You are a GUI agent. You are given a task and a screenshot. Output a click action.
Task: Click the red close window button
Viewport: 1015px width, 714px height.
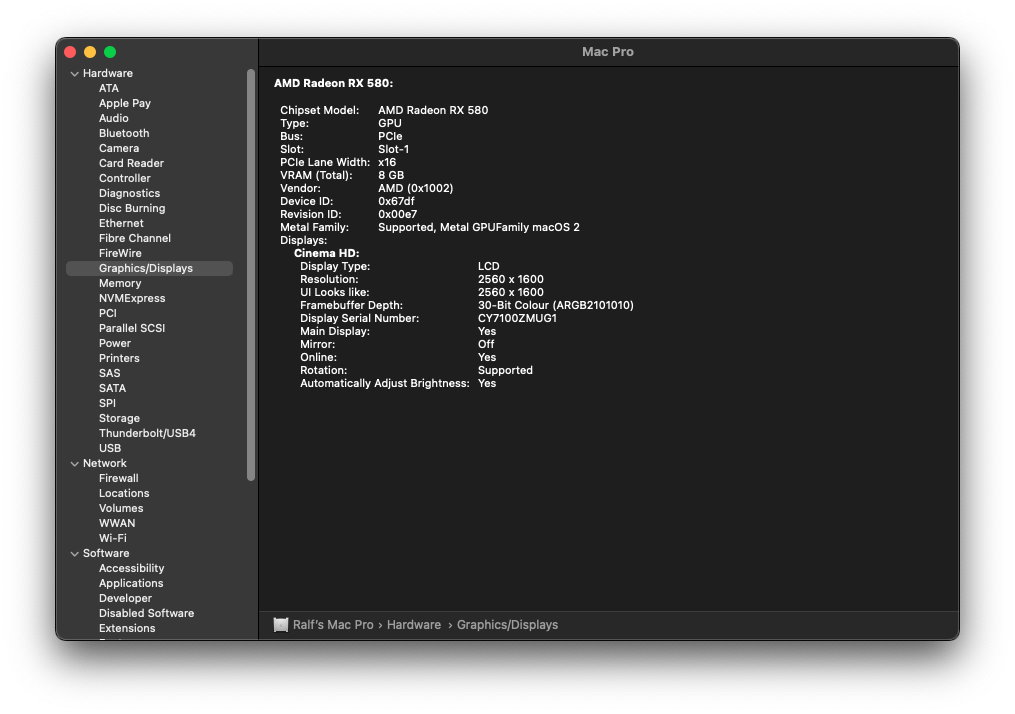(x=71, y=52)
